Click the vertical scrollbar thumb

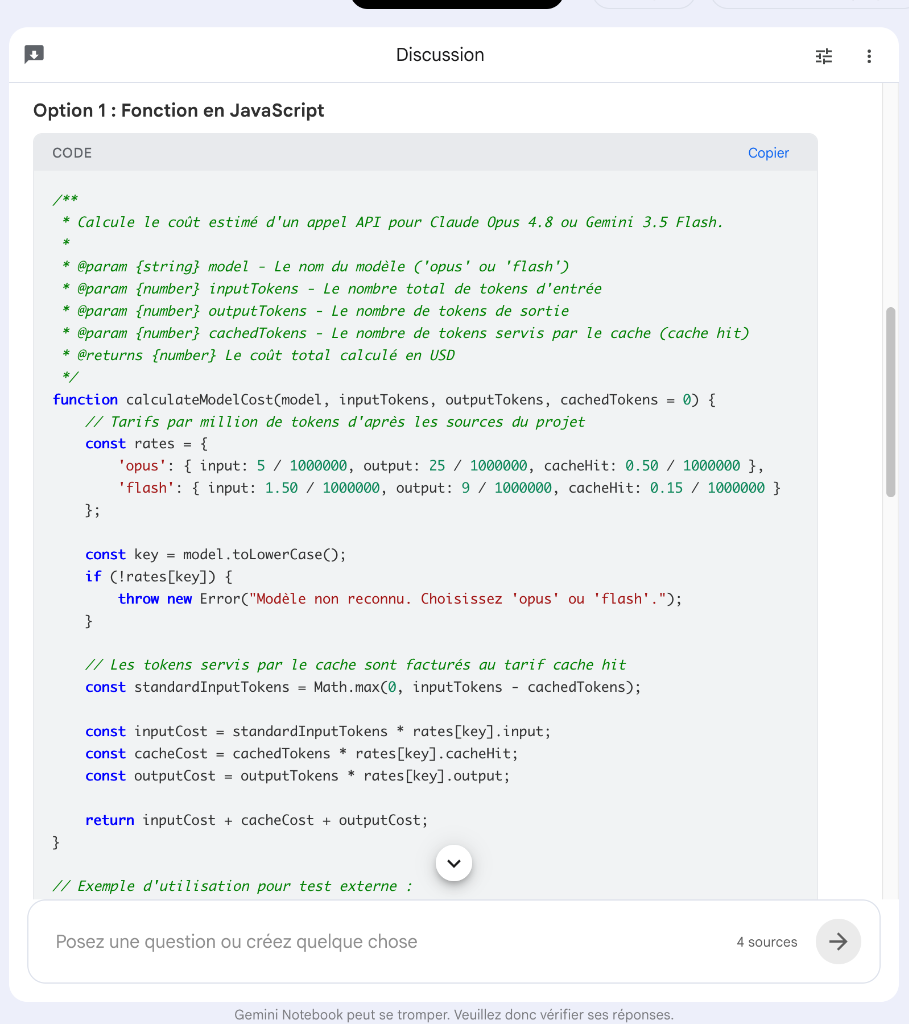[890, 402]
